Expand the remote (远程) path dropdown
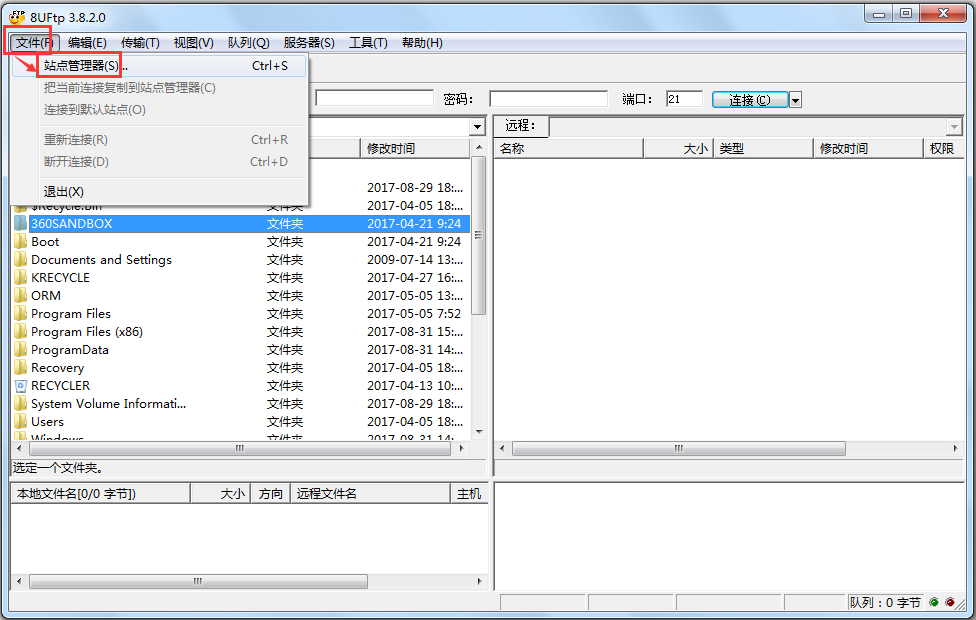 click(x=954, y=127)
